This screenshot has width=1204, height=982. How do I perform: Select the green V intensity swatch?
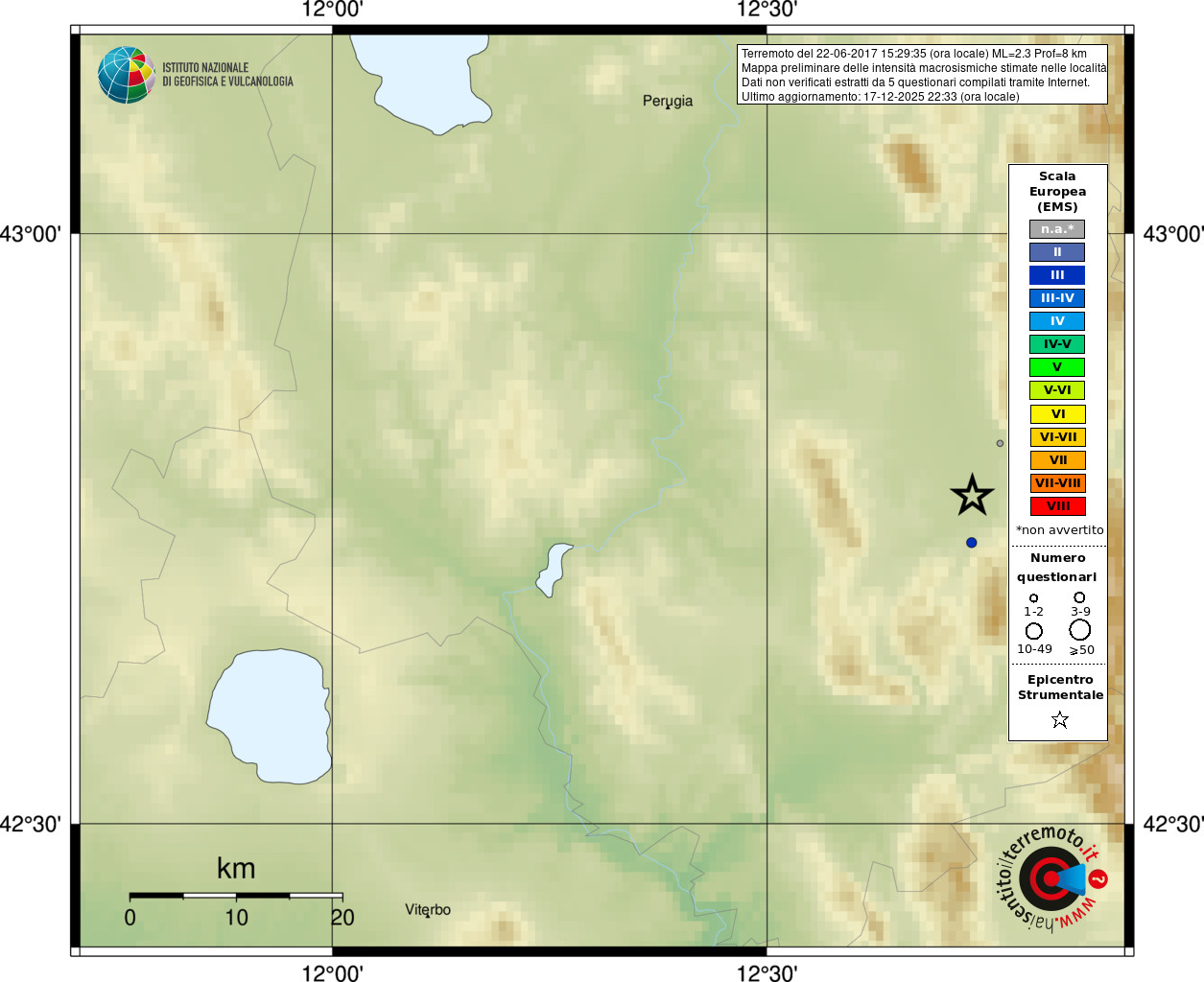pyautogui.click(x=1057, y=367)
